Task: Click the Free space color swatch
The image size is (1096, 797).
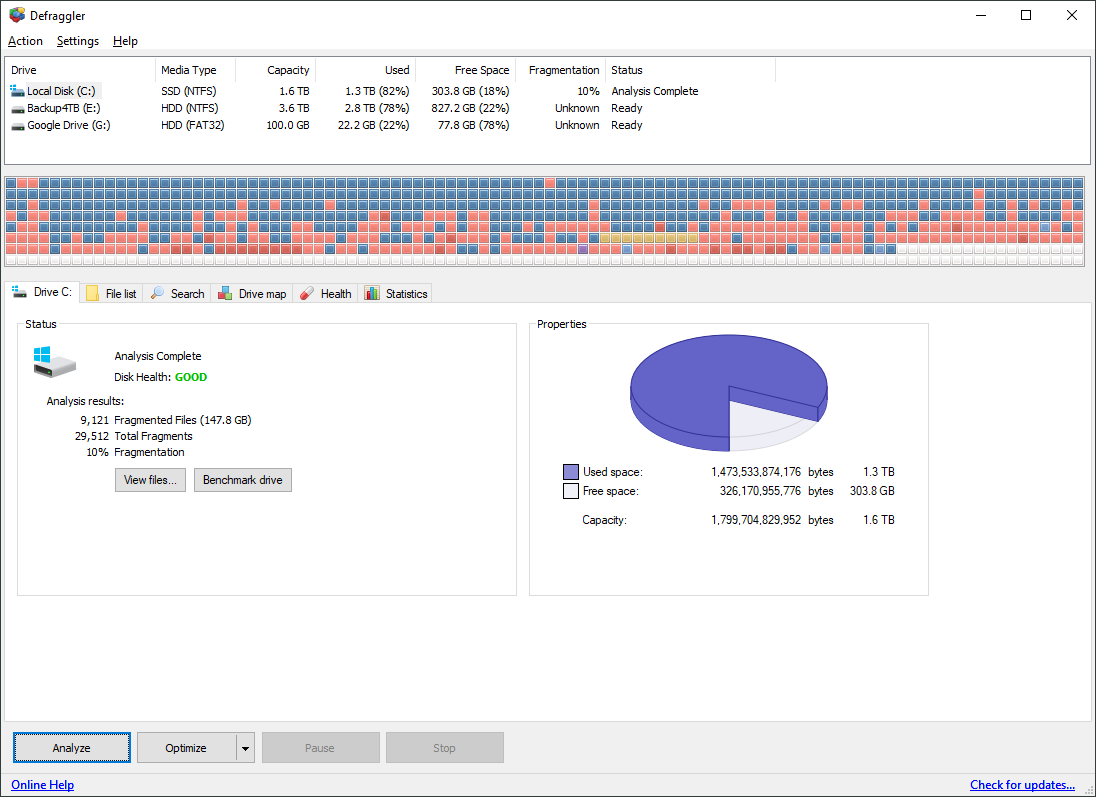Action: [x=570, y=491]
